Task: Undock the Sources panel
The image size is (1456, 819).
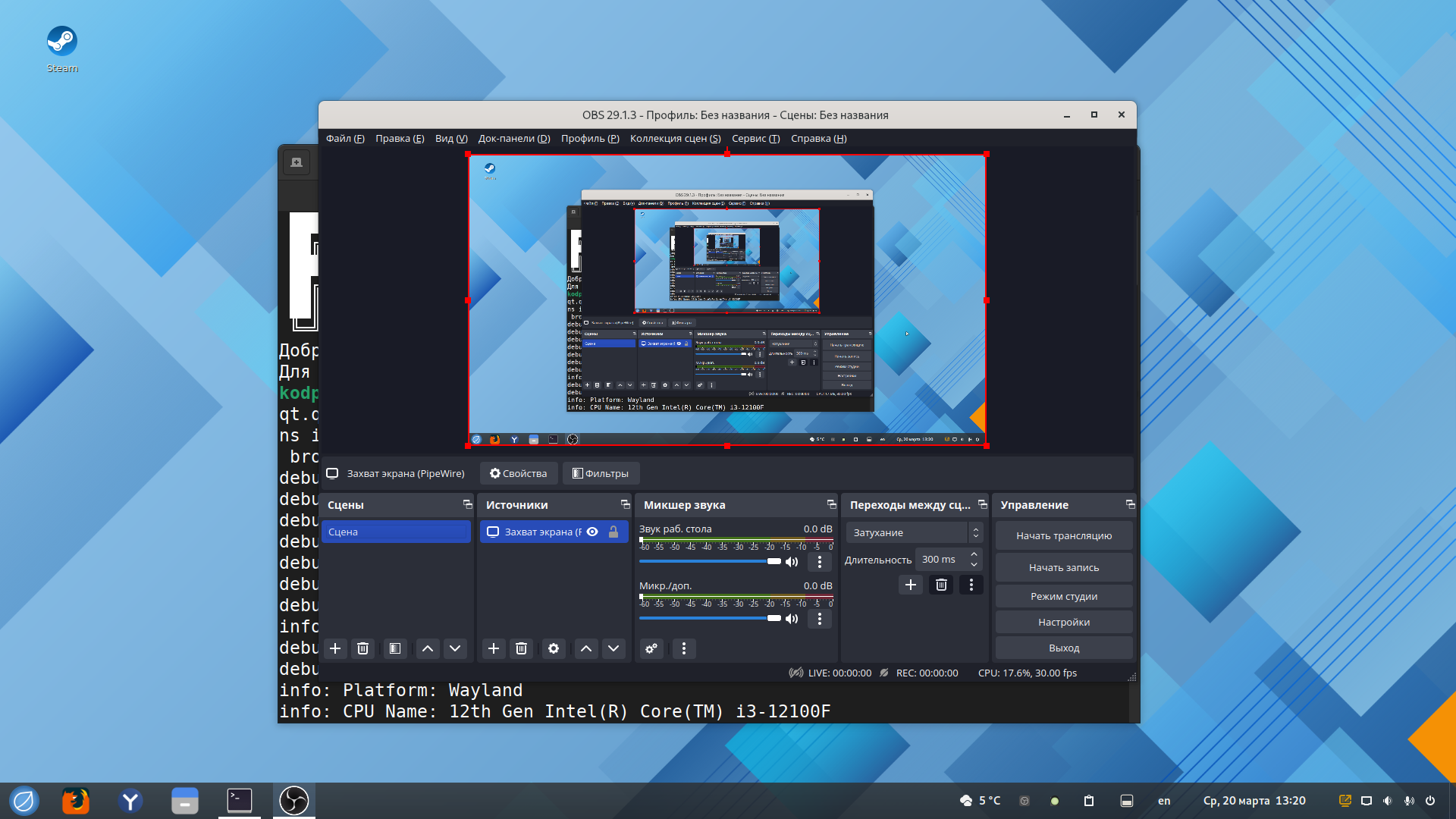Action: pyautogui.click(x=625, y=504)
